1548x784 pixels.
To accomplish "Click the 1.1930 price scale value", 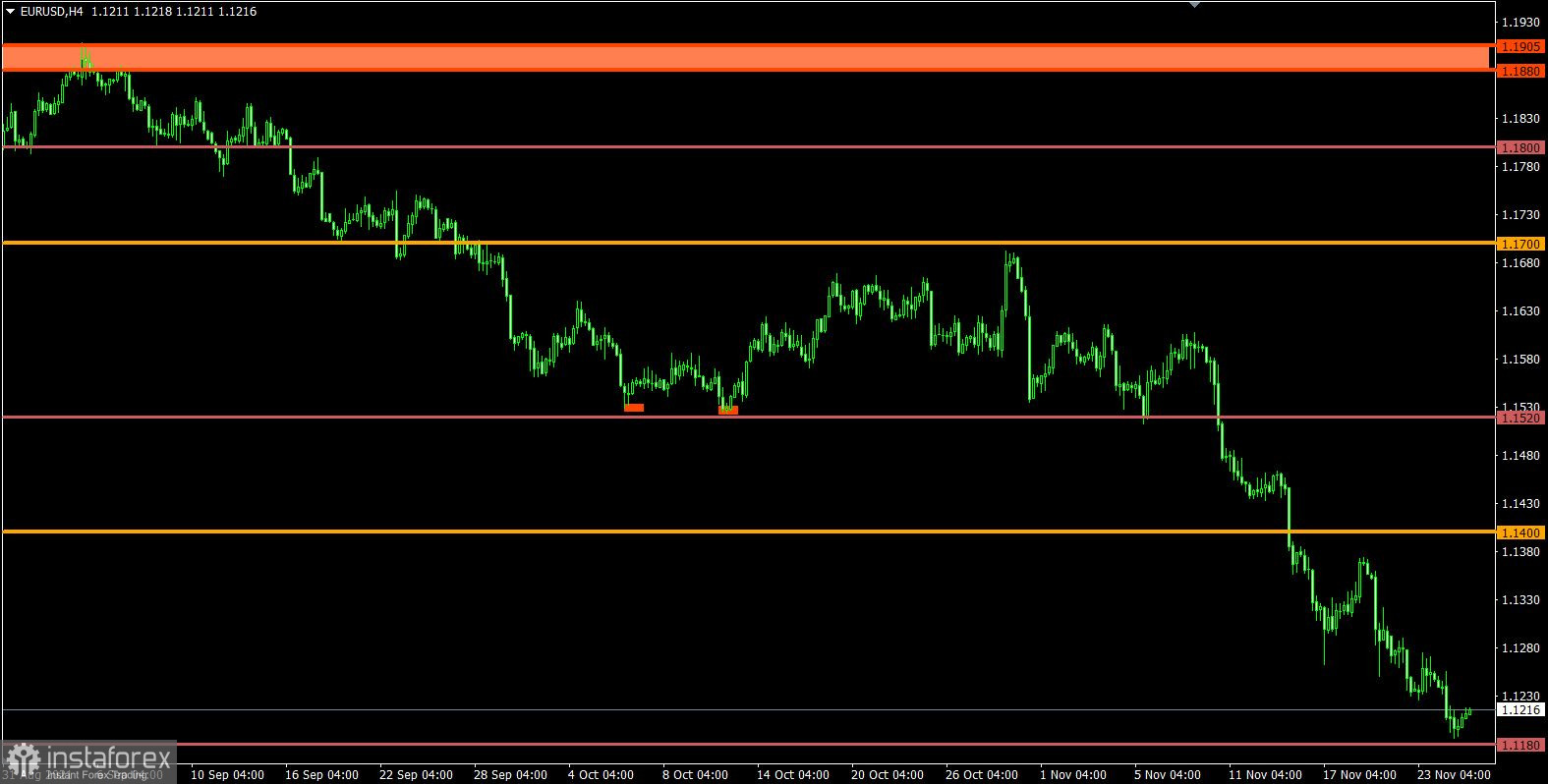I will (x=1521, y=22).
